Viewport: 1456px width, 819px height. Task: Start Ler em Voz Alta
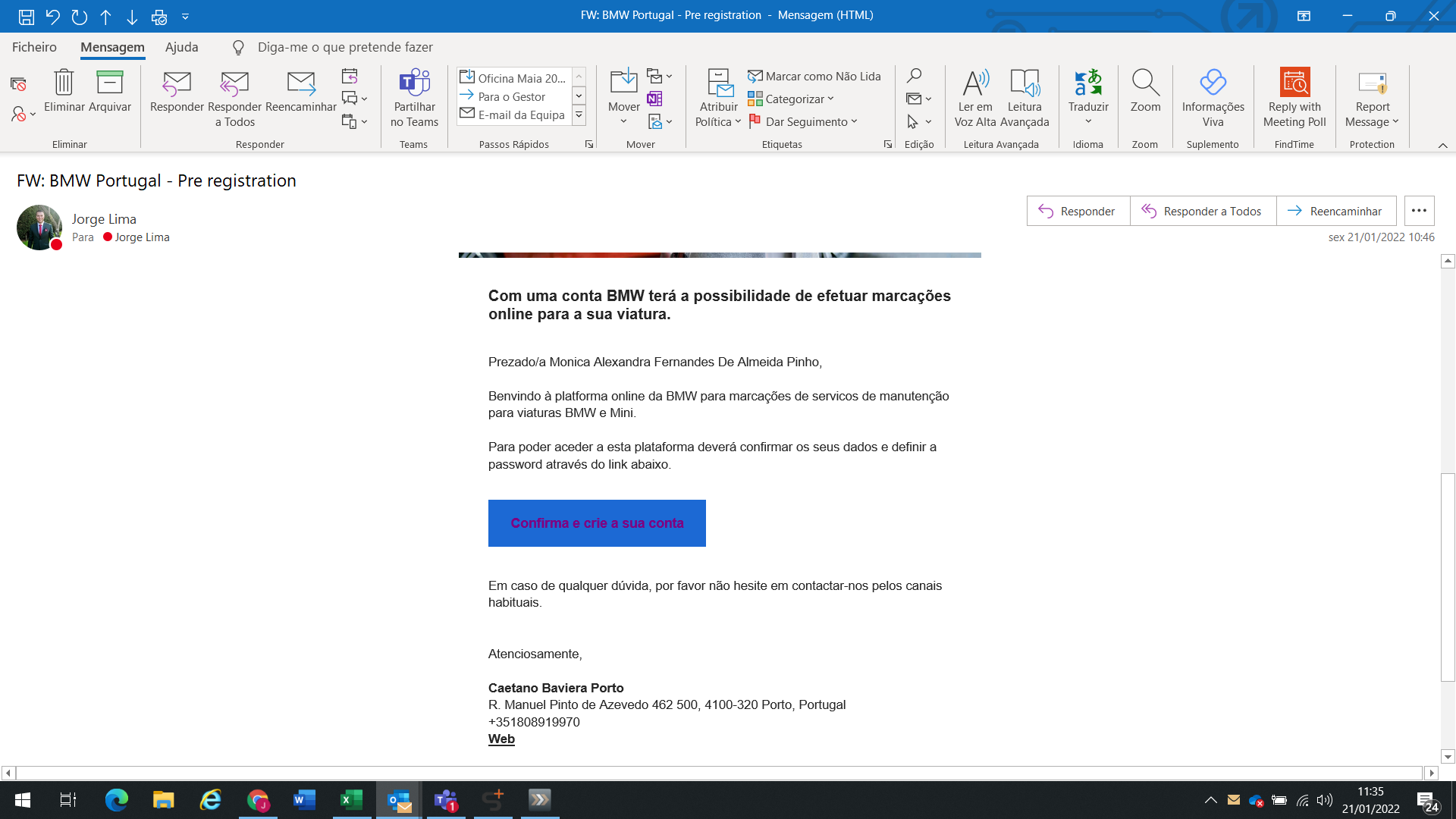click(975, 99)
